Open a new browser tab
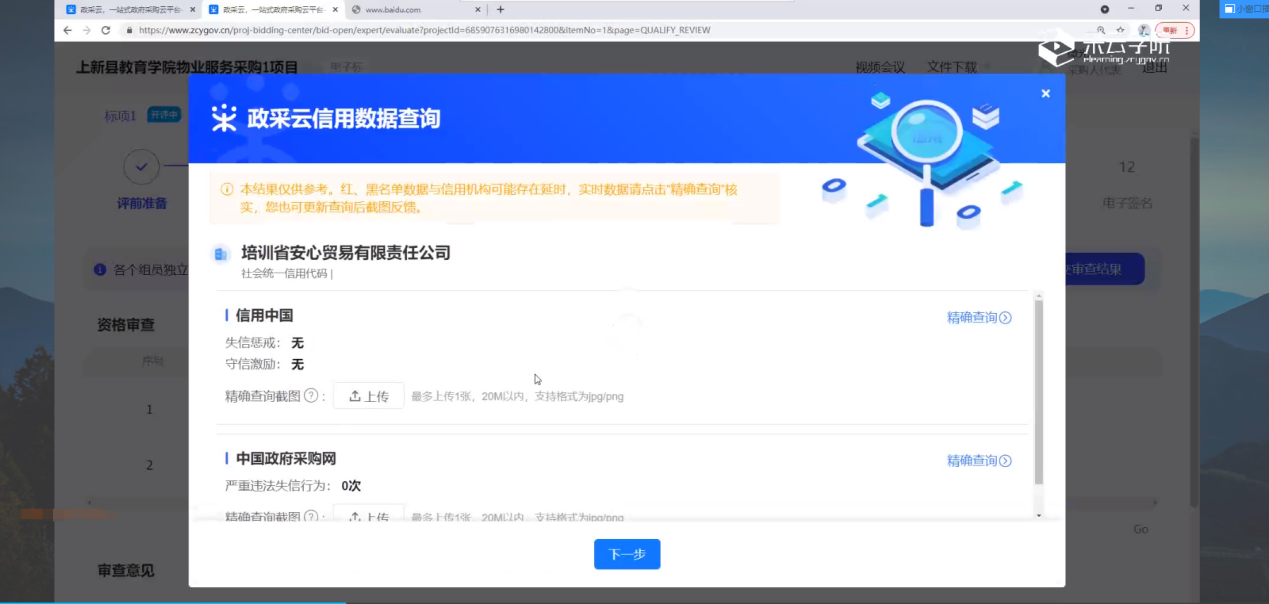This screenshot has width=1269, height=604. [x=500, y=9]
